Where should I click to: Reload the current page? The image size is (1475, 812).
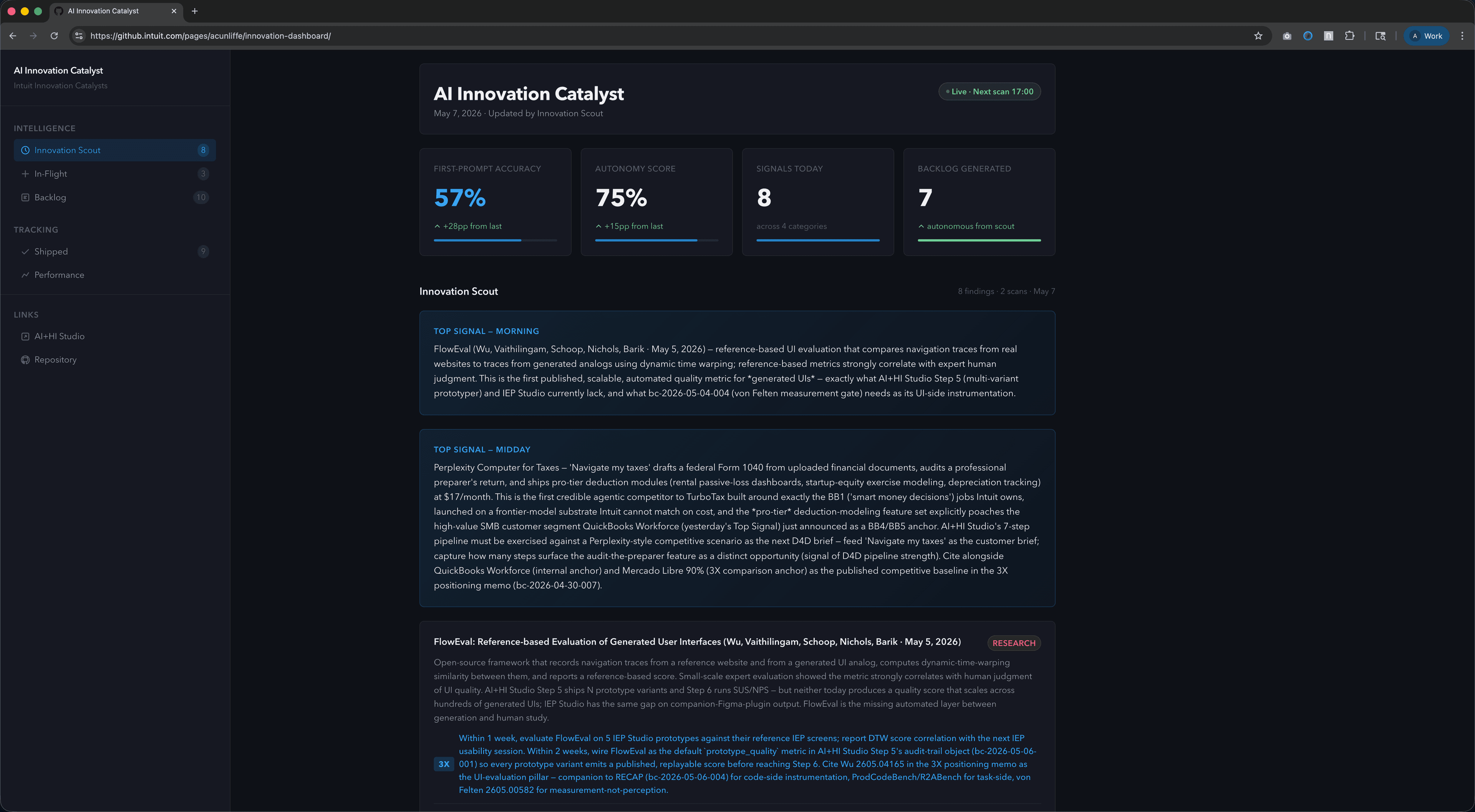[54, 35]
